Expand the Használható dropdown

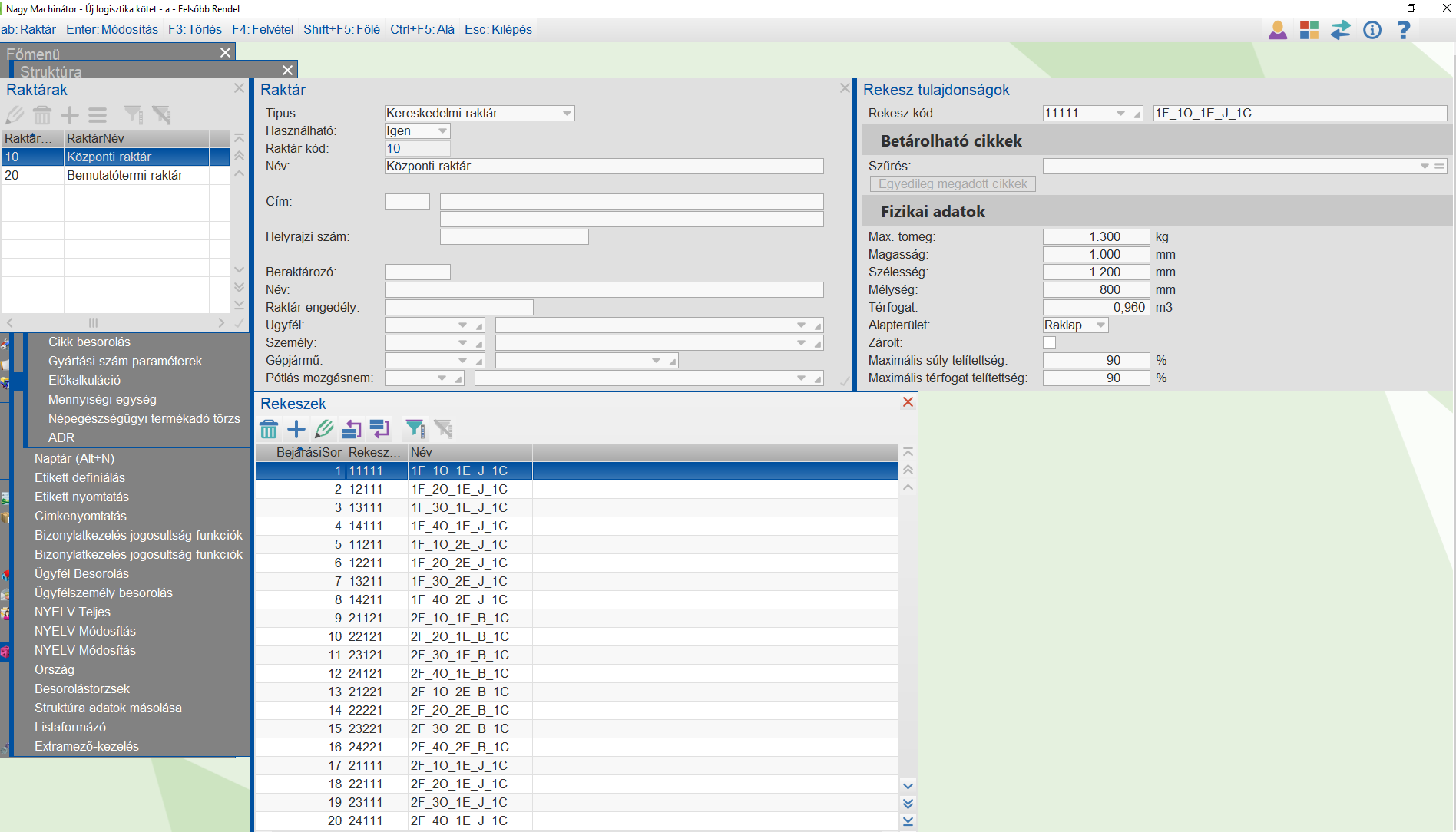tap(442, 131)
